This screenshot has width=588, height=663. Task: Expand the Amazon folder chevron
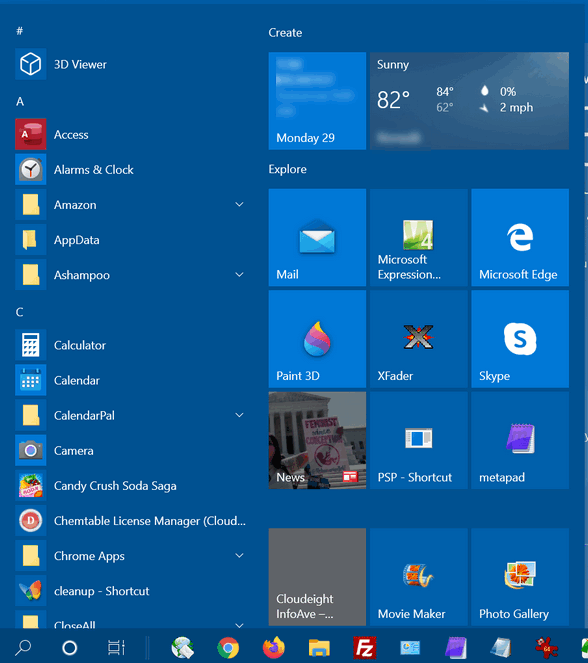click(x=239, y=205)
